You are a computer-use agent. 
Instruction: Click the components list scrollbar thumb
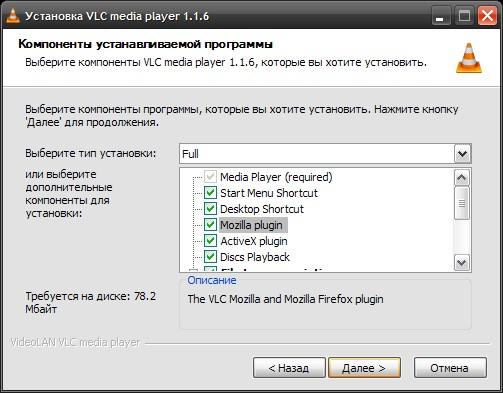pos(462,203)
